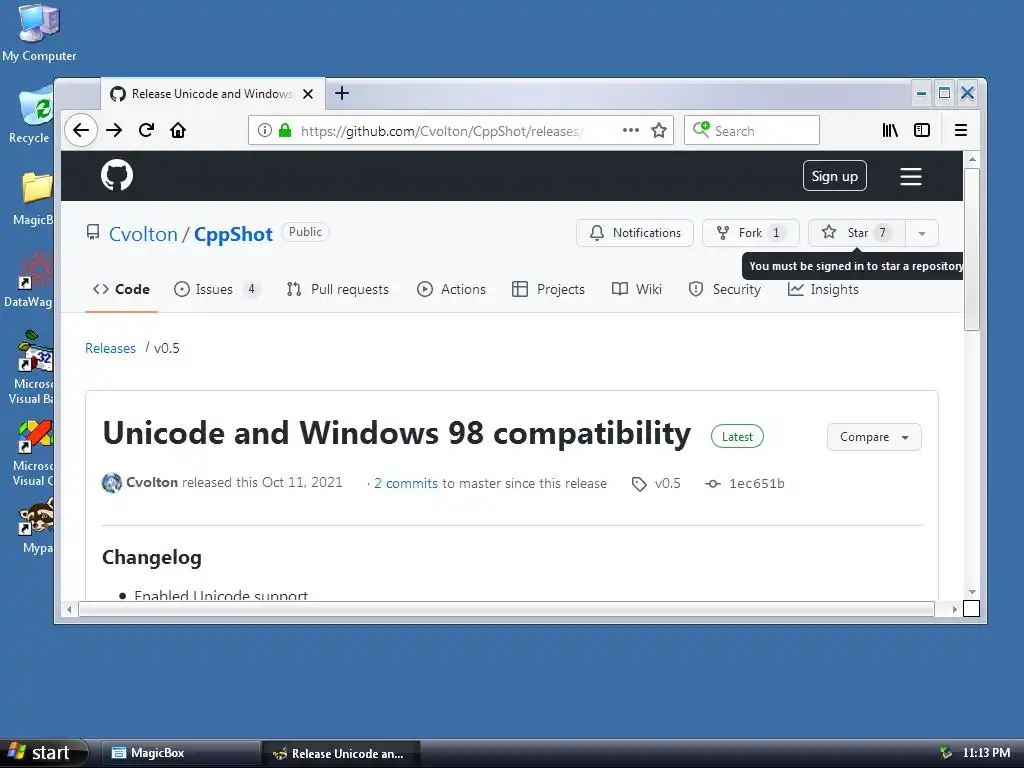Click the Releases breadcrumb link
This screenshot has width=1024, height=768.
coord(110,348)
